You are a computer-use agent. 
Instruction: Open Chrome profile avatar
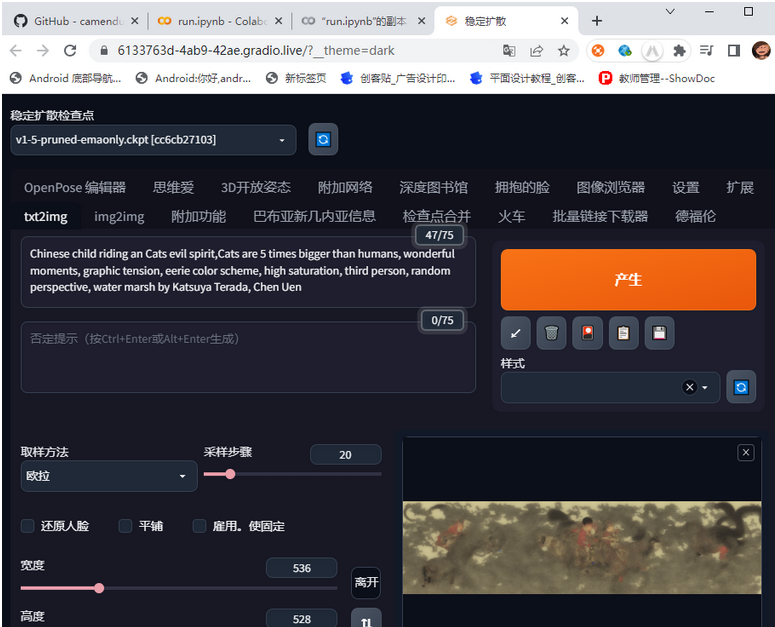coord(761,50)
